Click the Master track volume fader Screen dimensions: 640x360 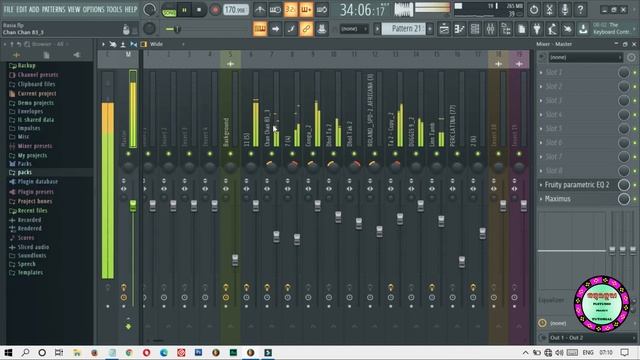point(133,206)
